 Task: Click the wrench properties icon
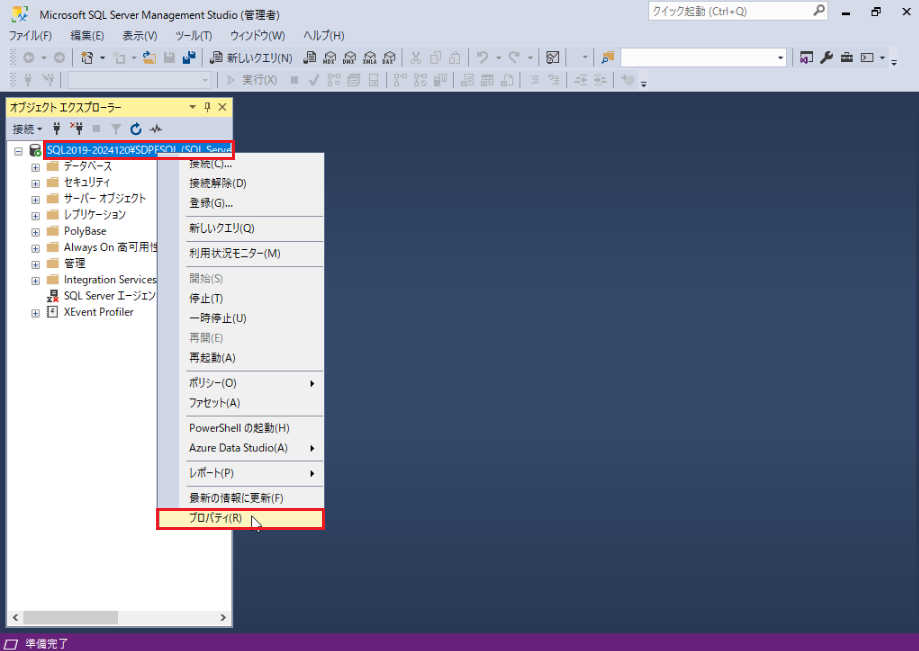[x=826, y=57]
